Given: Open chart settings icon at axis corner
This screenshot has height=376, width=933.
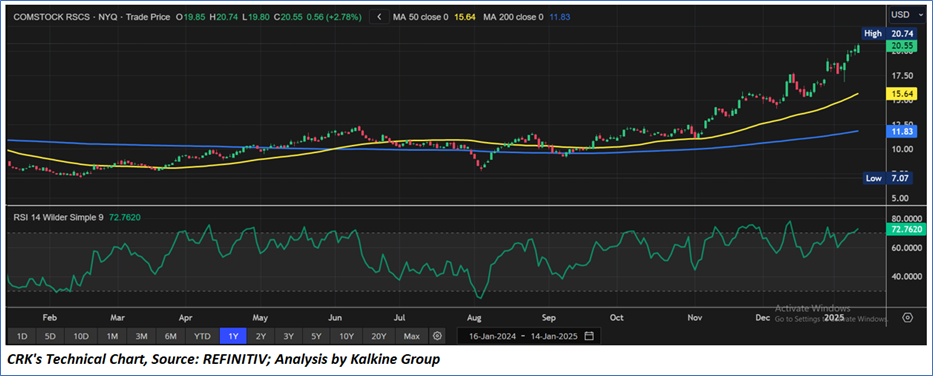Looking at the screenshot, I should coord(907,317).
